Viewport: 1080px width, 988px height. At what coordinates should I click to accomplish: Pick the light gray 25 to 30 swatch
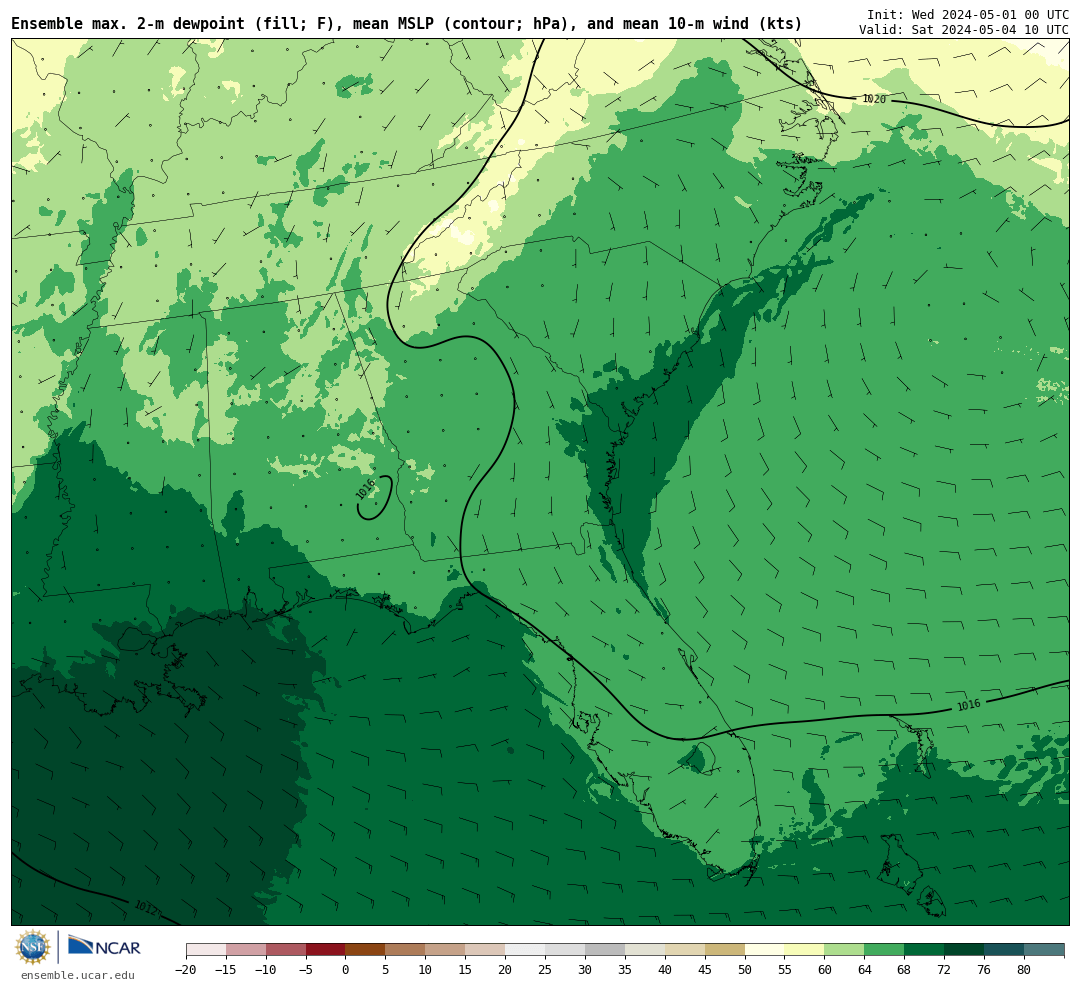pyautogui.click(x=565, y=950)
